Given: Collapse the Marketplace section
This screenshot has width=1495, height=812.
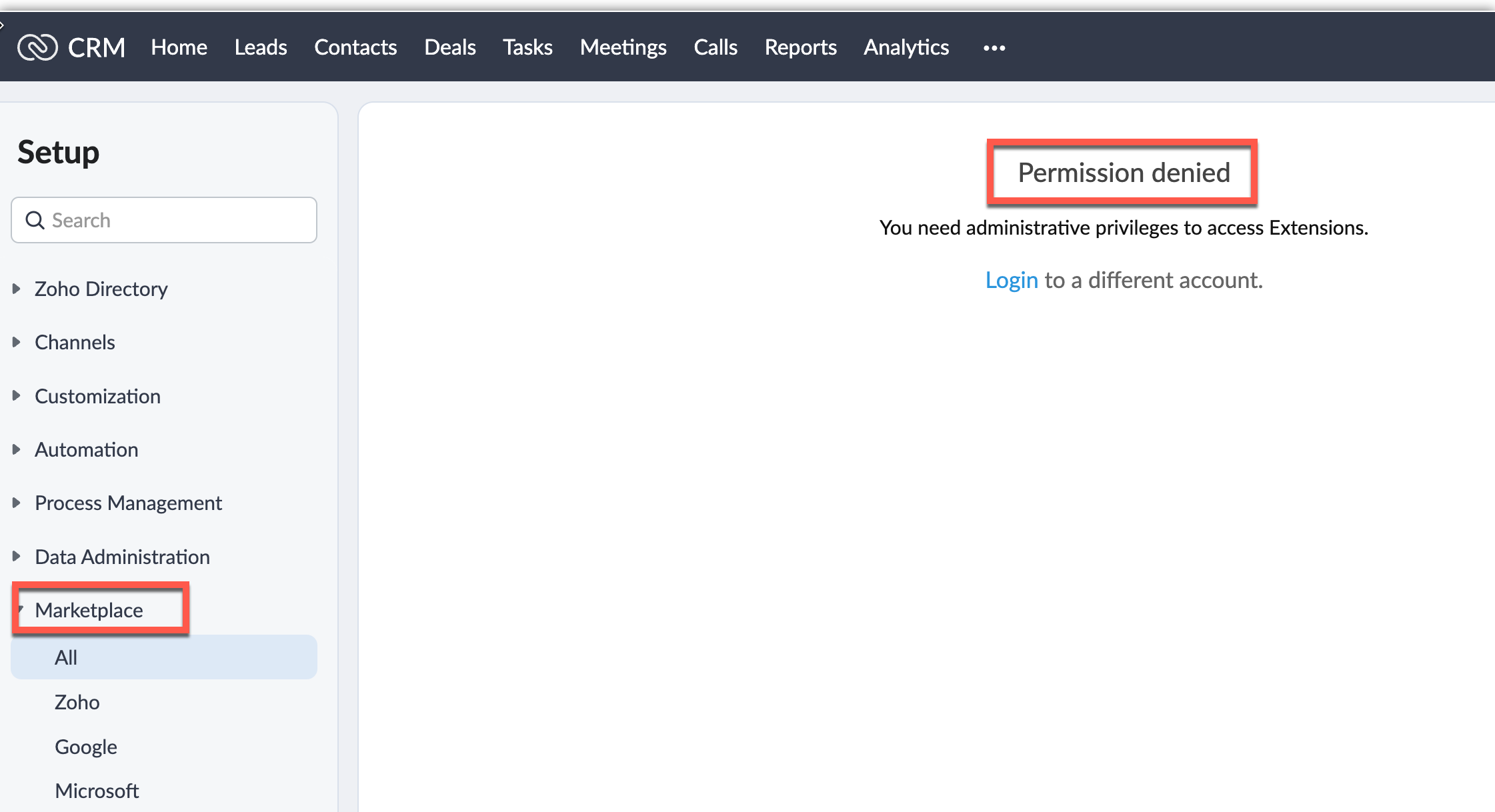Looking at the screenshot, I should coord(88,610).
